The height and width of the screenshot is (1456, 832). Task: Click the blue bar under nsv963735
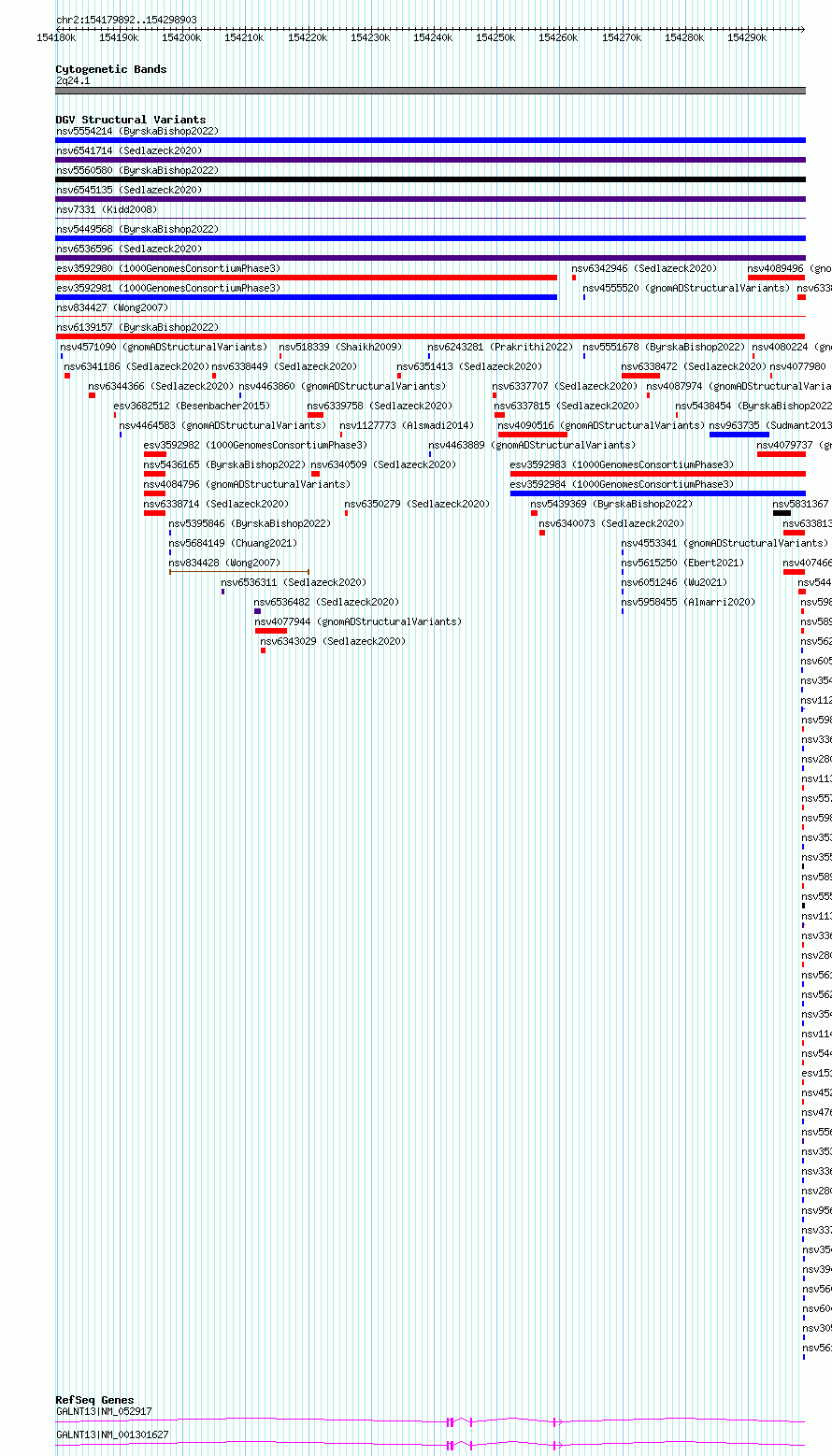pyautogui.click(x=739, y=435)
